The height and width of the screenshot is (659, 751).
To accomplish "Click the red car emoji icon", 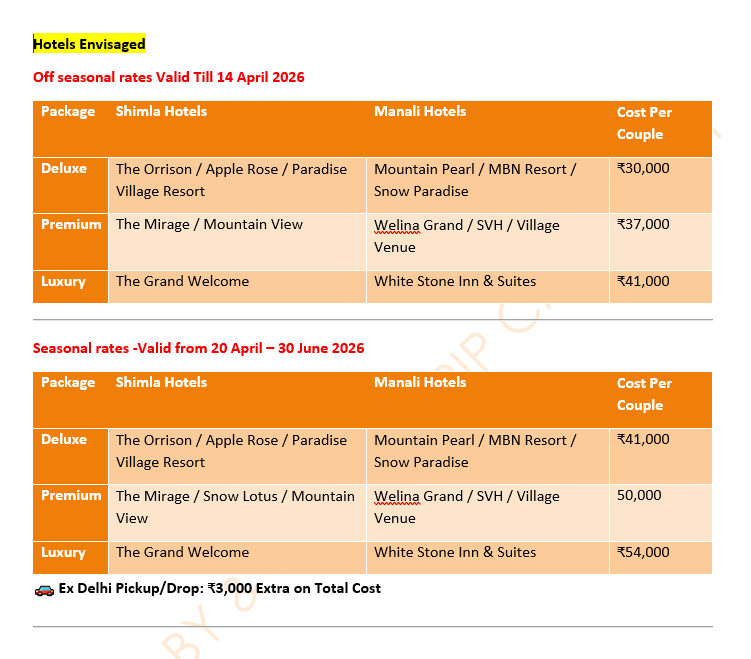I will pyautogui.click(x=43, y=589).
